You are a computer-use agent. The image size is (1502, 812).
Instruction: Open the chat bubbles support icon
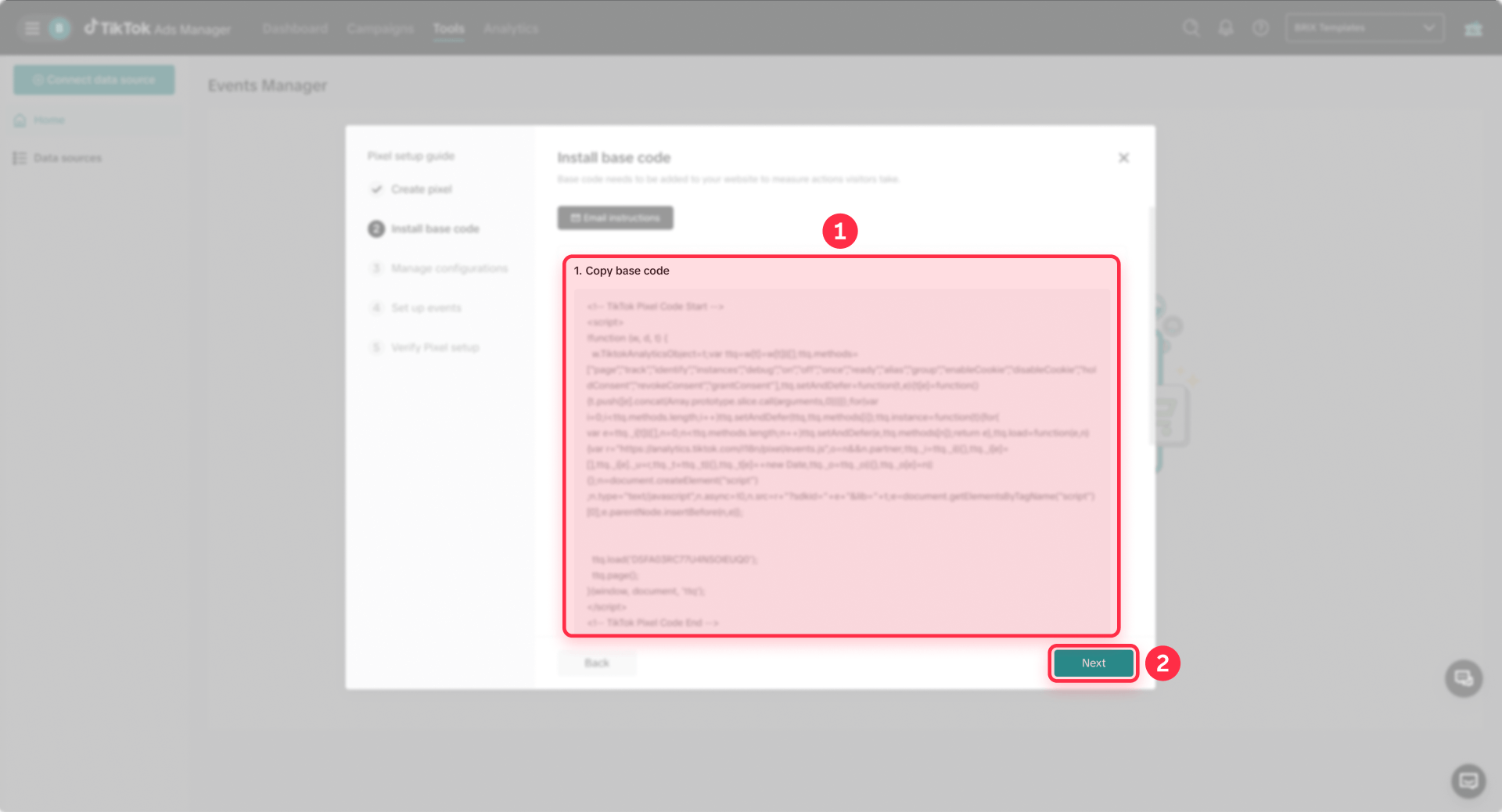(x=1464, y=678)
